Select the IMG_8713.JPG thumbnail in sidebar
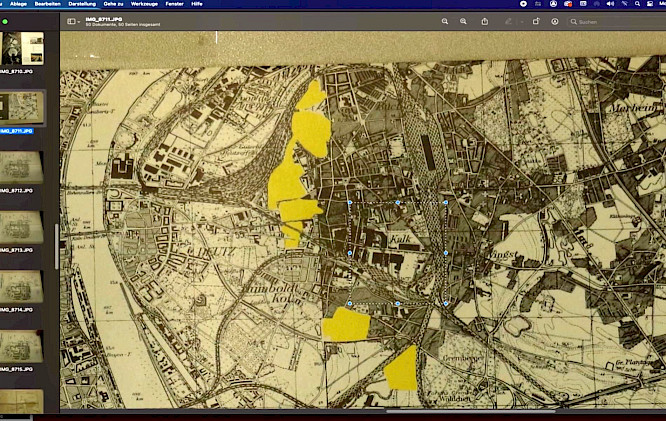Image resolution: width=666 pixels, height=421 pixels. 21,227
